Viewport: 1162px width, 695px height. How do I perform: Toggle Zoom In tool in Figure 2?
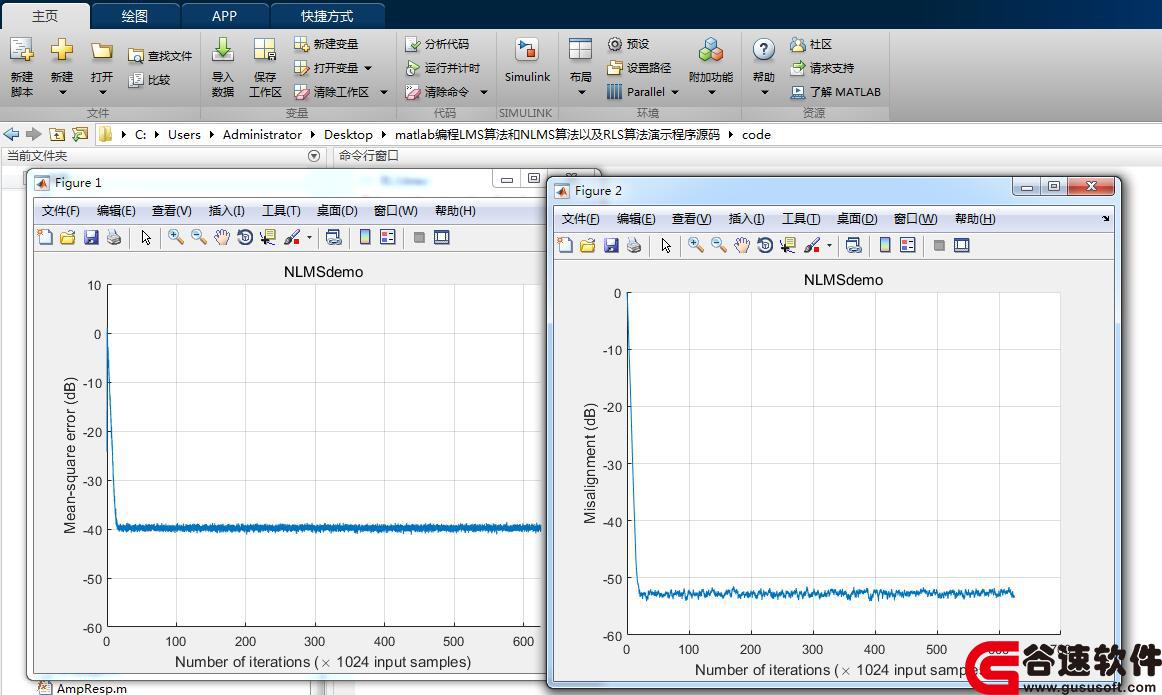pos(696,245)
